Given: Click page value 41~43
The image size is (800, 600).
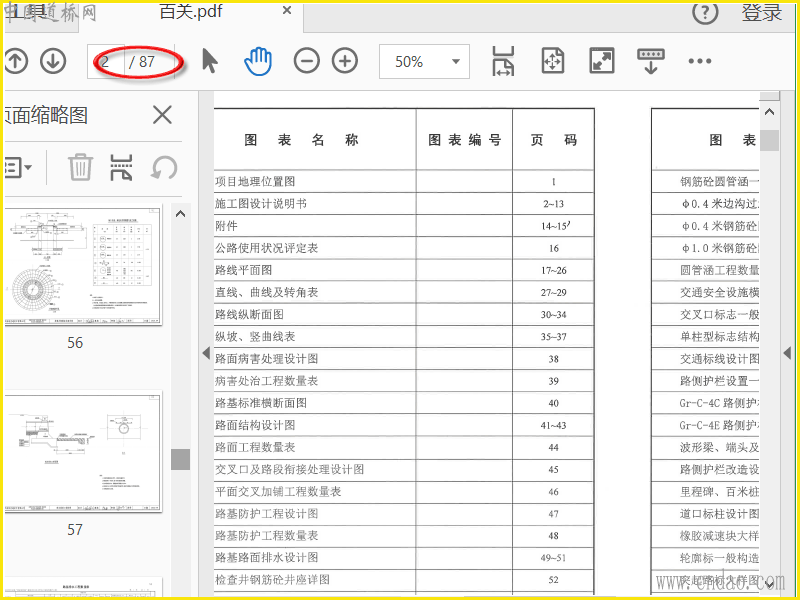Looking at the screenshot, I should click(x=554, y=426).
